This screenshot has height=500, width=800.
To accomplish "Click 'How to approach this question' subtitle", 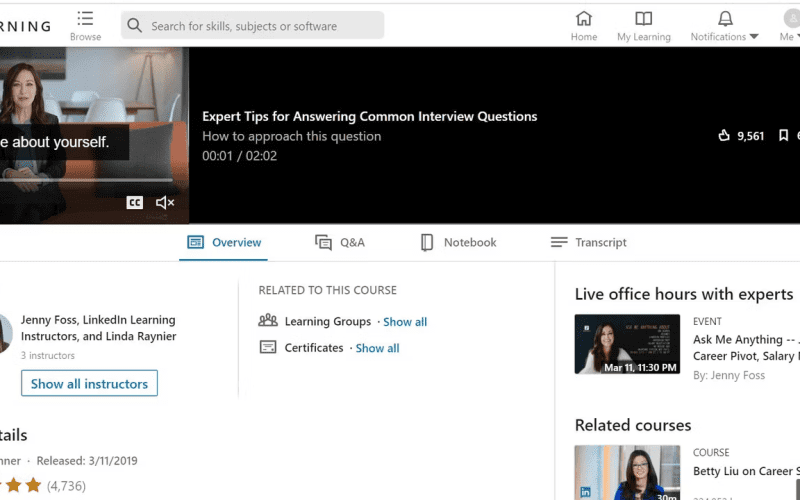I will click(x=291, y=136).
